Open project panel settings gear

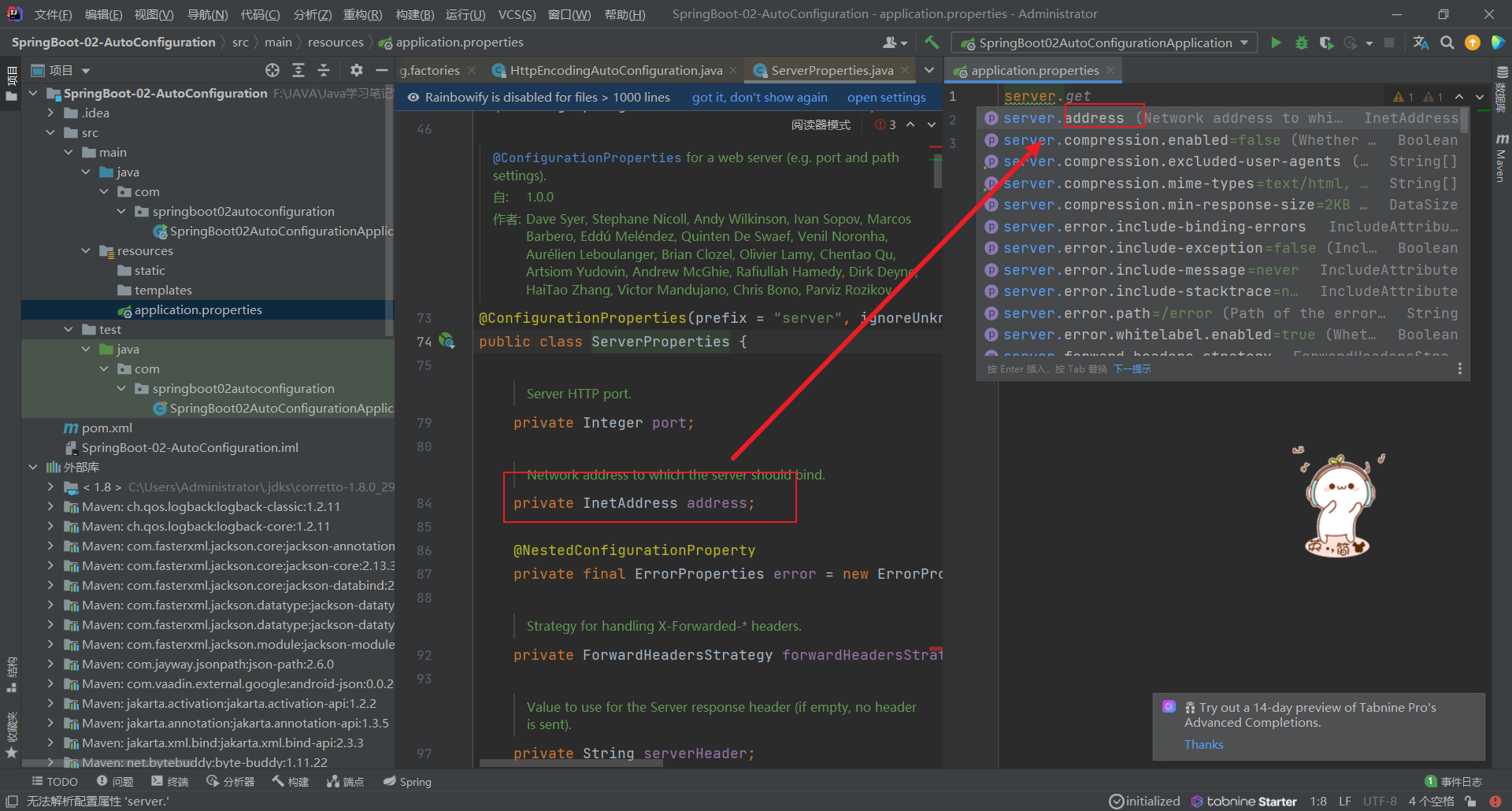357,70
